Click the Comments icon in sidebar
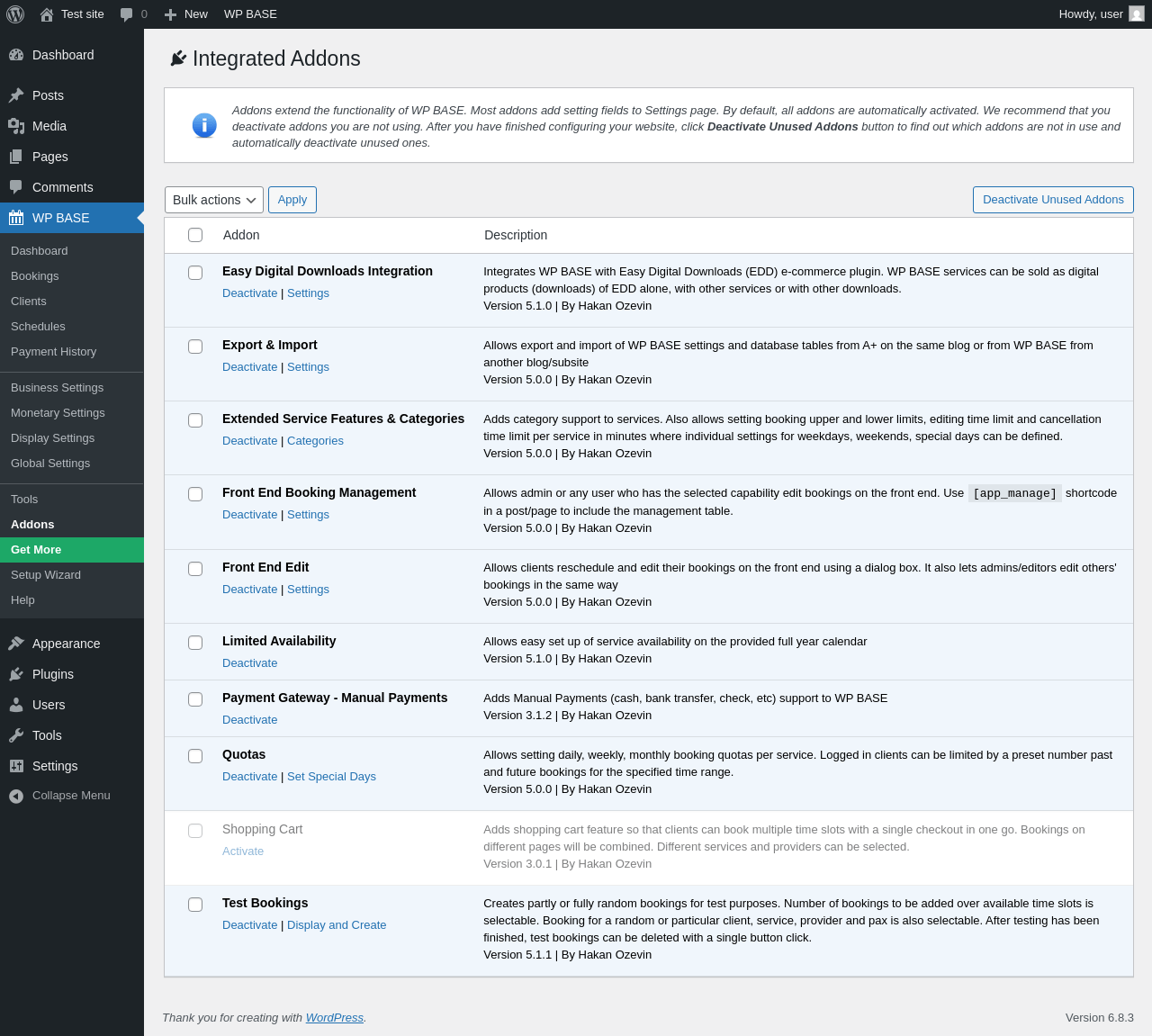This screenshot has width=1152, height=1036. 16,187
